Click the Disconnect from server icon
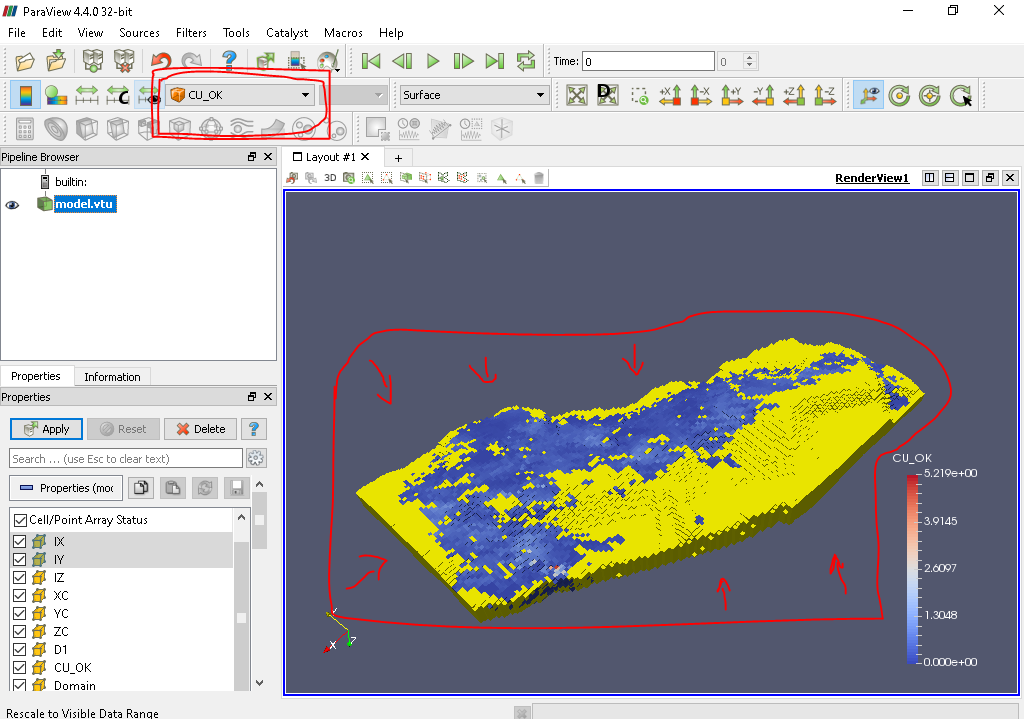The width and height of the screenshot is (1024, 719). tap(123, 61)
